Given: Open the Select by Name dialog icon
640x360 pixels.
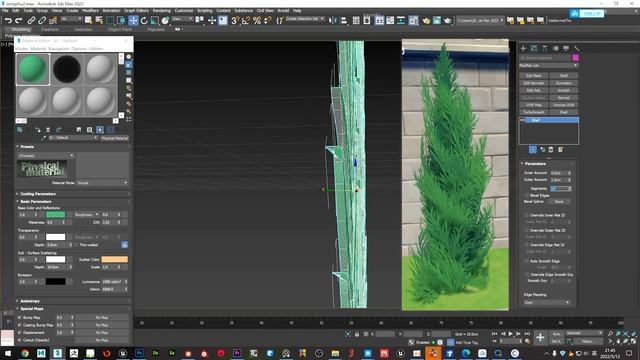Looking at the screenshot, I should point(99,20).
